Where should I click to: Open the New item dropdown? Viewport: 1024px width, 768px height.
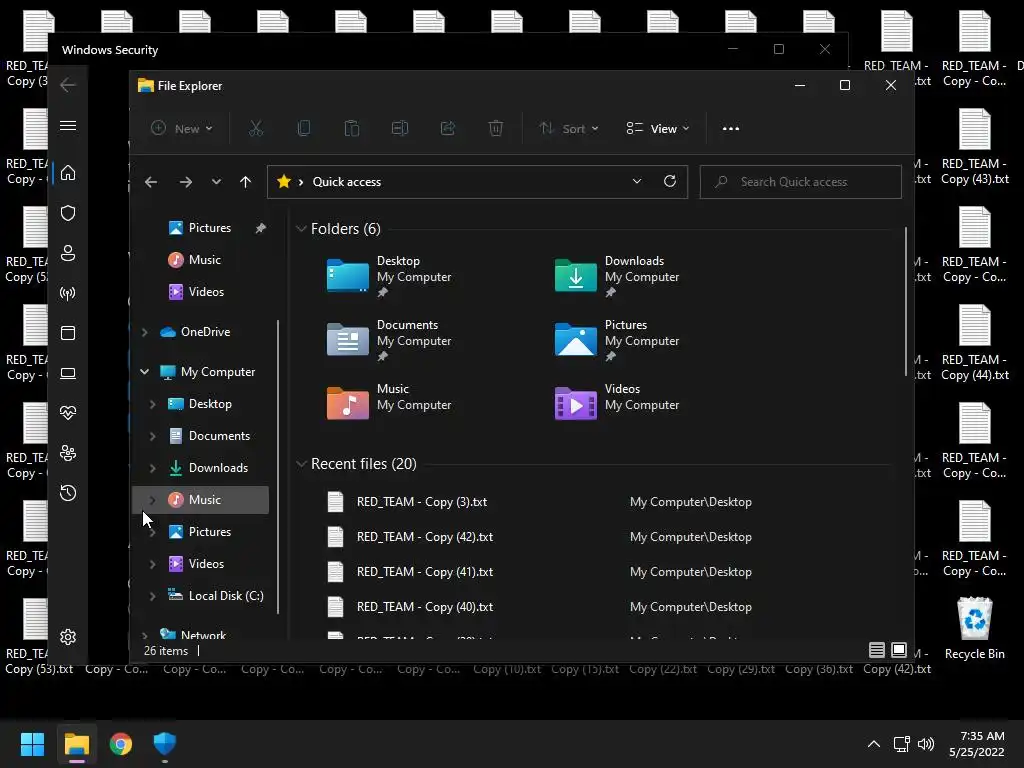[182, 129]
